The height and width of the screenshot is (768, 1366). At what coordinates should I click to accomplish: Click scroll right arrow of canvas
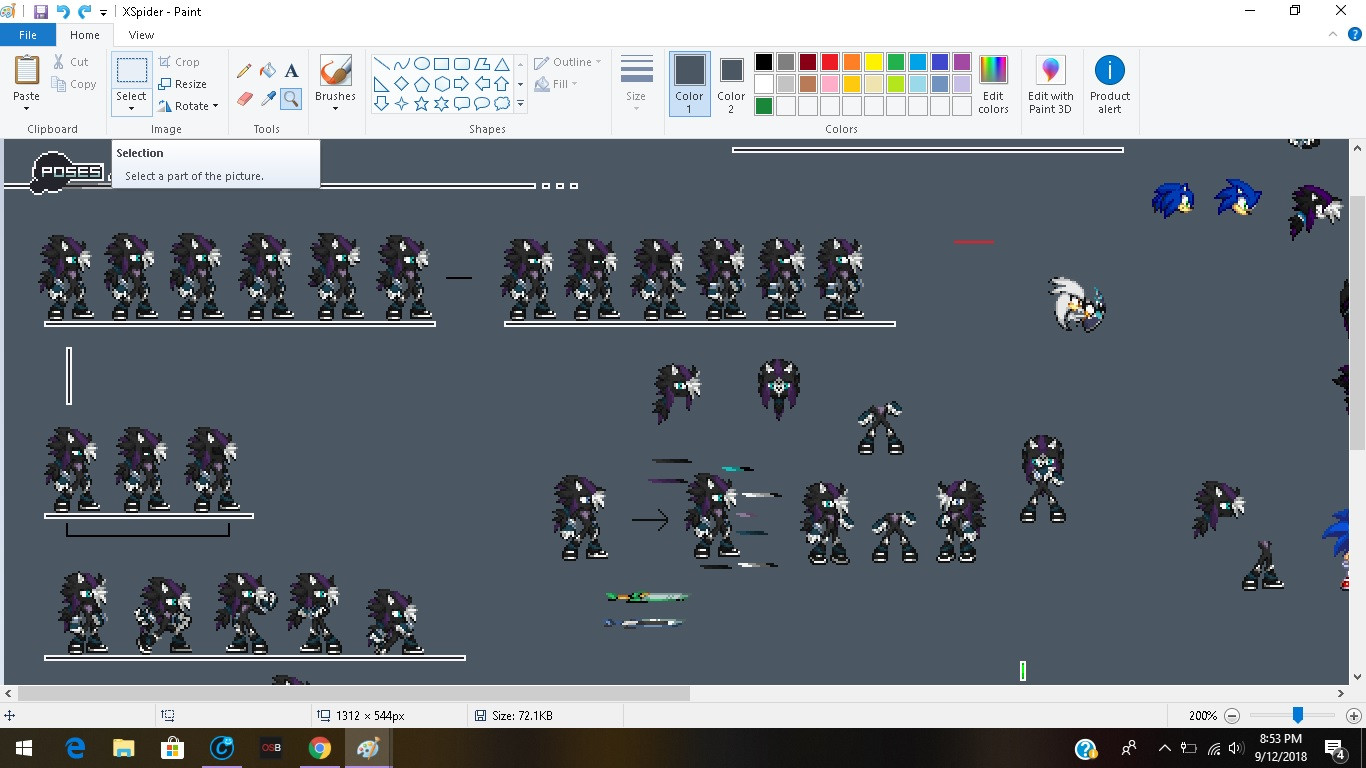coord(1342,693)
